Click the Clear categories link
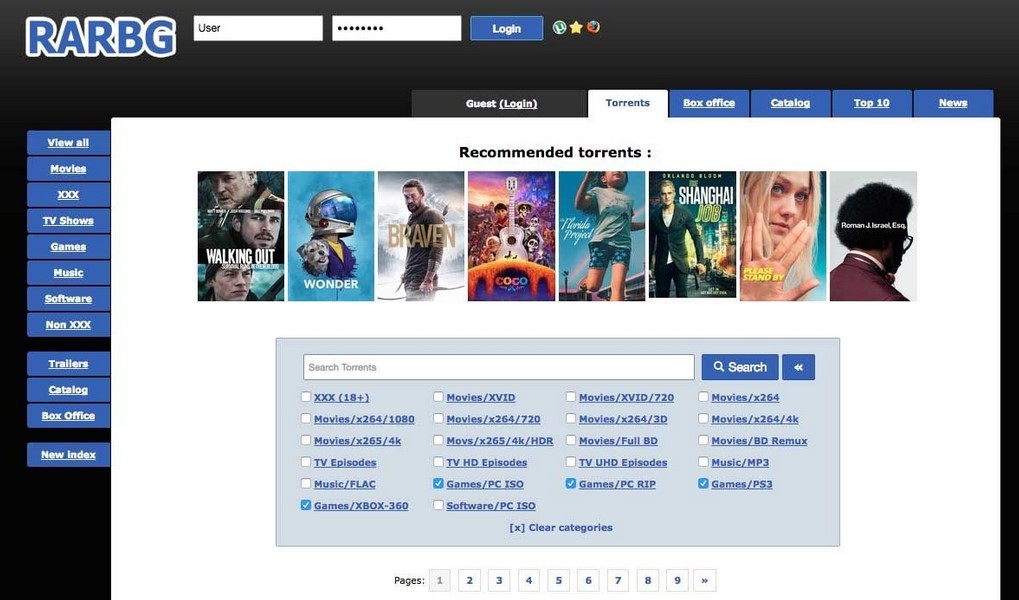 pos(561,528)
